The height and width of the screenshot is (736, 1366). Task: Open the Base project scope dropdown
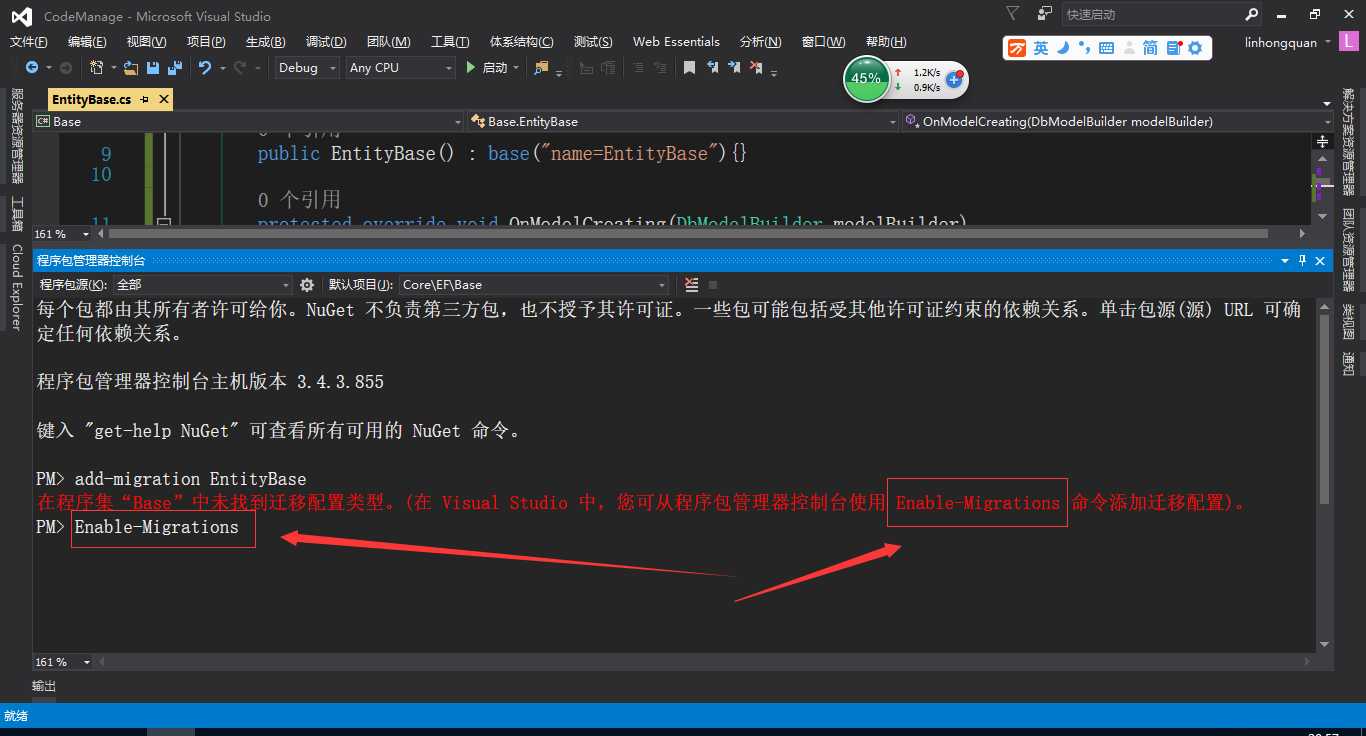pos(248,121)
